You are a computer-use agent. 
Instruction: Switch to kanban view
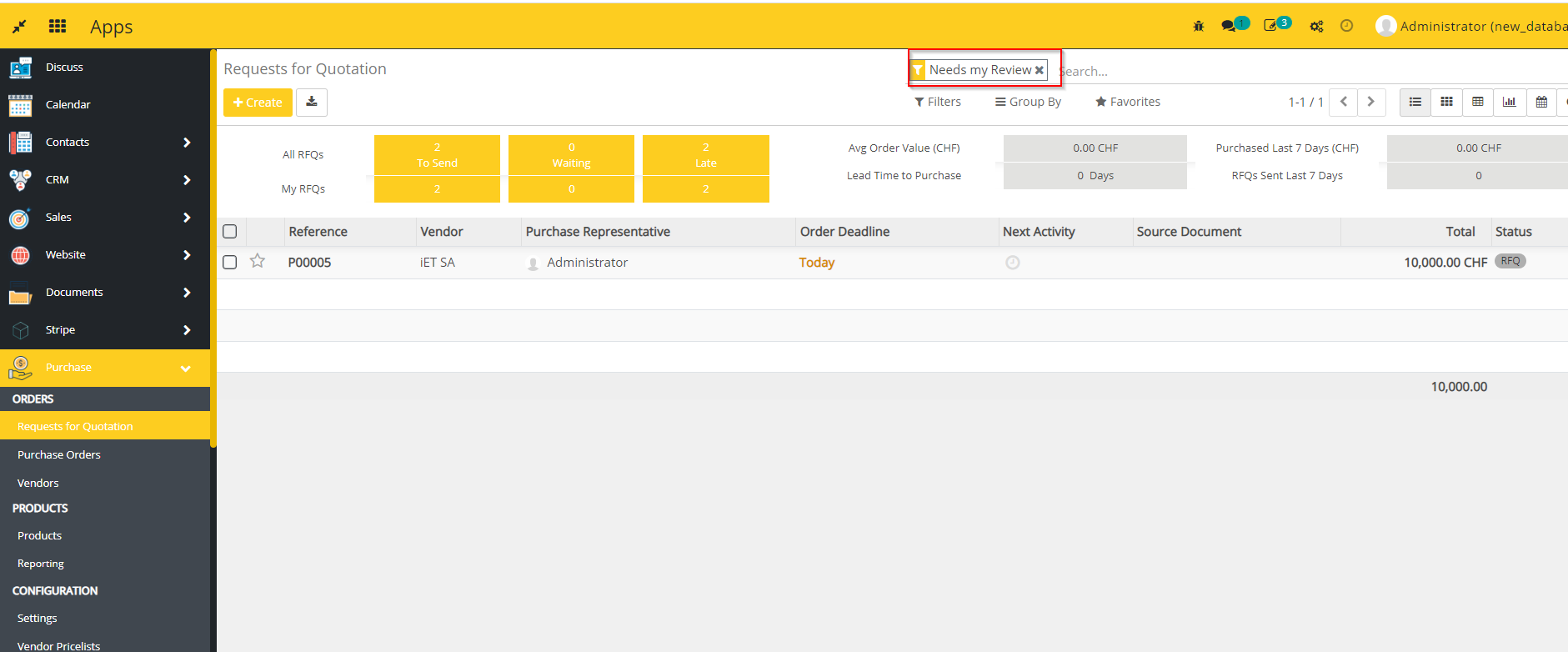(x=1446, y=102)
